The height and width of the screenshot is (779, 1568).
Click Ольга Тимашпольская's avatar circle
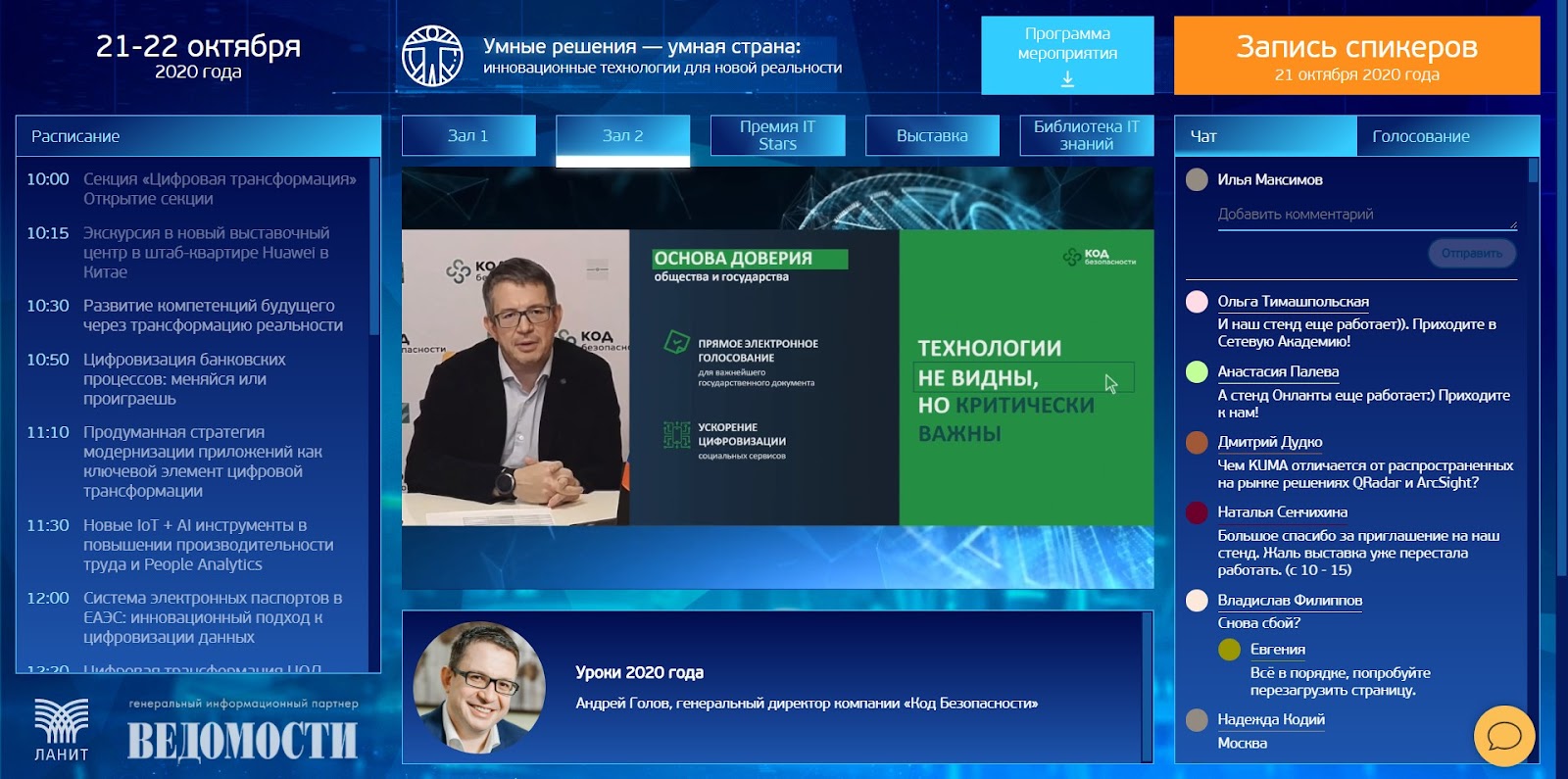[x=1197, y=302]
